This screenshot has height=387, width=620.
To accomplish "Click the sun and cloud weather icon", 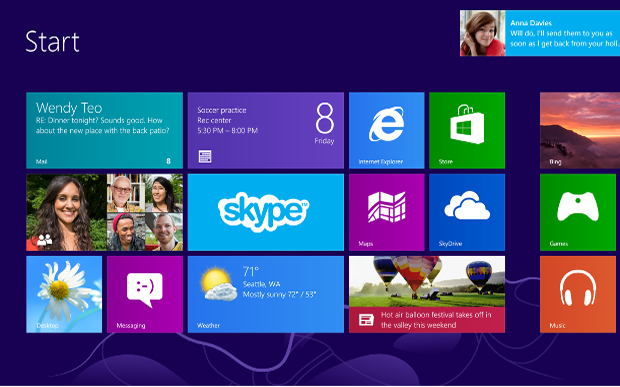I will point(219,284).
